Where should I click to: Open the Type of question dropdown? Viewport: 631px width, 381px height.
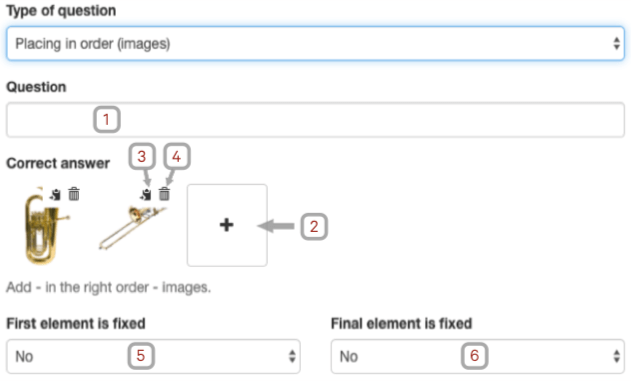[x=316, y=43]
